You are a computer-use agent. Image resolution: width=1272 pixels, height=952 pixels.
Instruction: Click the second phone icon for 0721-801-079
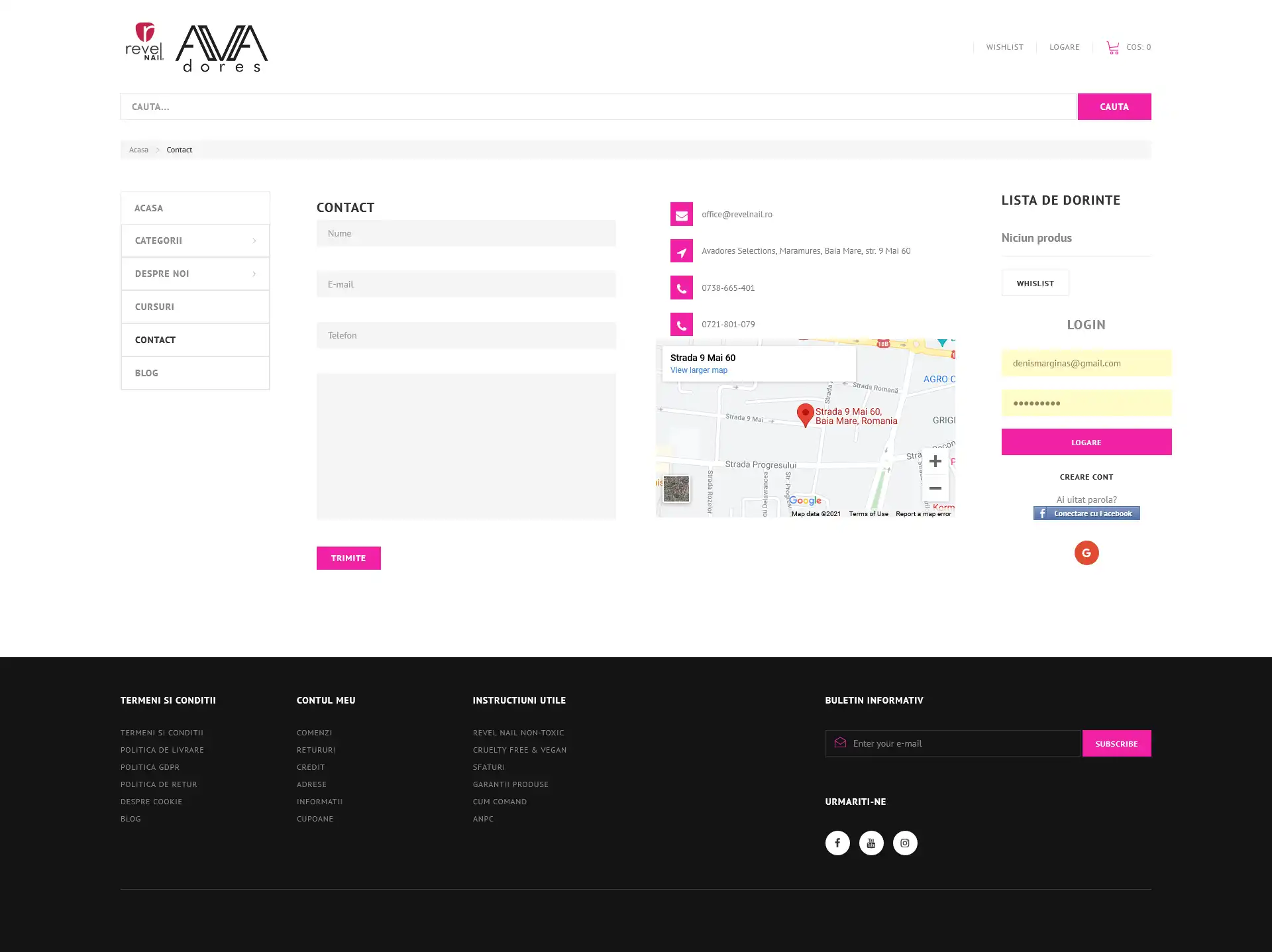tap(681, 324)
